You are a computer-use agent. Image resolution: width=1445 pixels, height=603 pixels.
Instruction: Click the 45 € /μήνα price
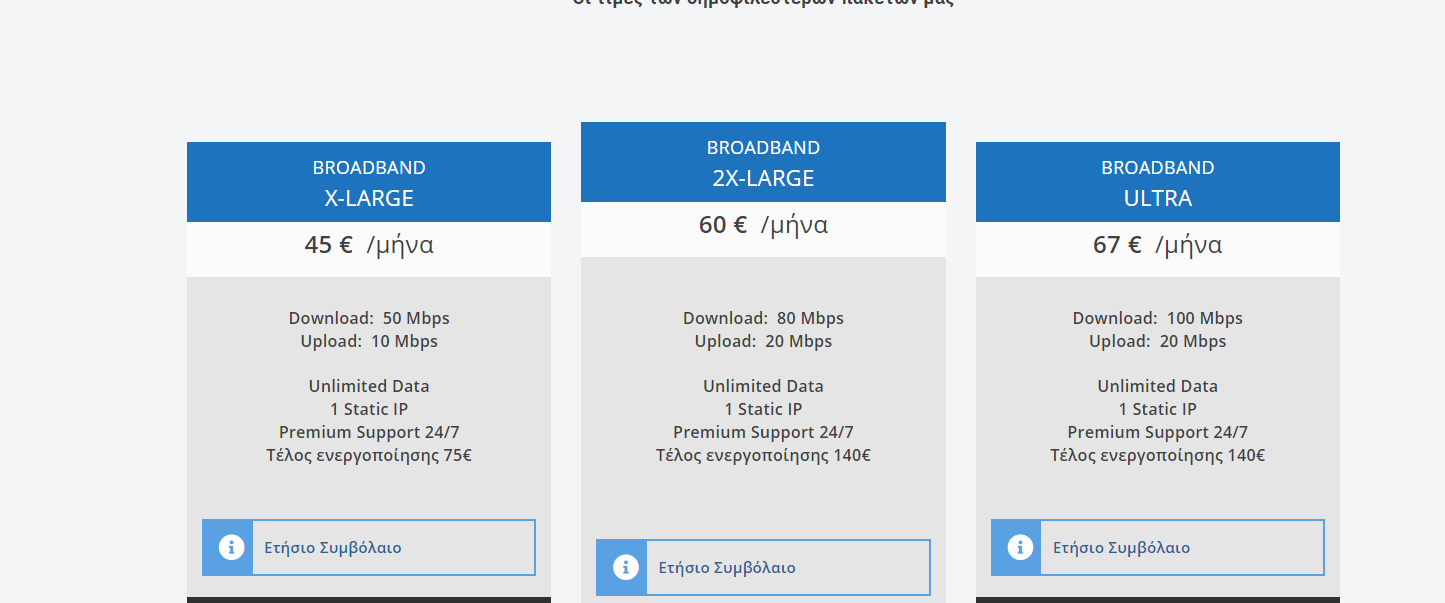(x=369, y=245)
